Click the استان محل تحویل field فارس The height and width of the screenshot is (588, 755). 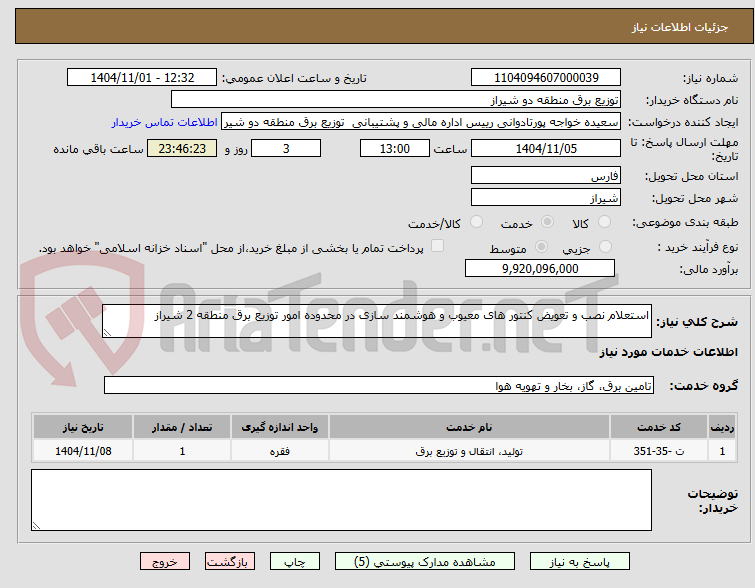(546, 176)
